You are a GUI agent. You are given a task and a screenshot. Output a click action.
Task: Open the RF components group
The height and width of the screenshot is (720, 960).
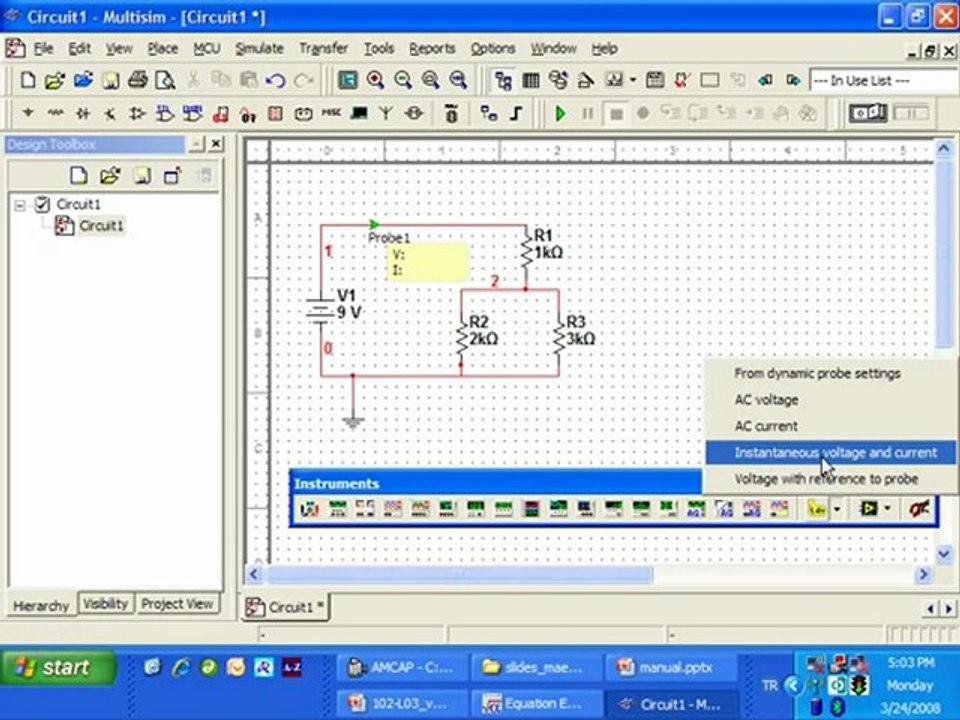pyautogui.click(x=386, y=113)
